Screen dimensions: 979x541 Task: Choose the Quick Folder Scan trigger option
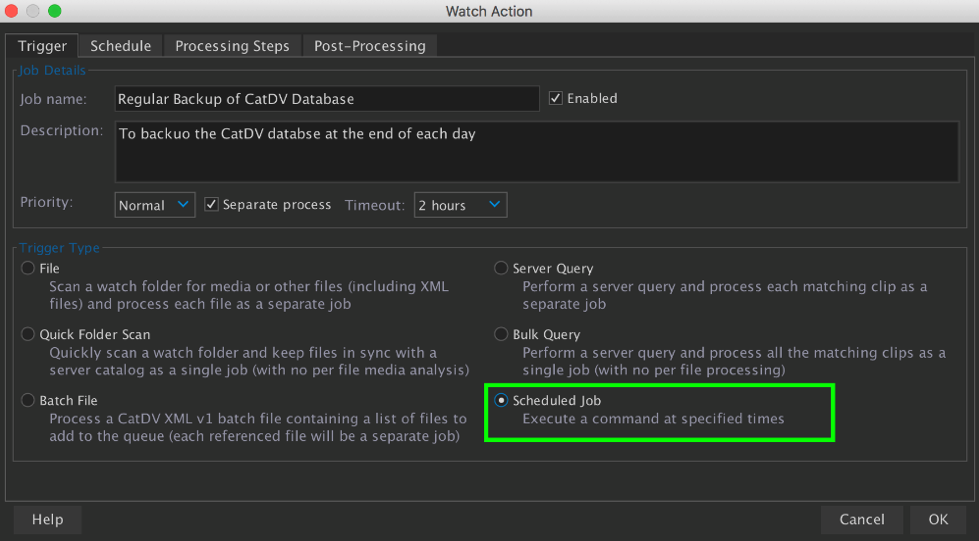[x=29, y=334]
